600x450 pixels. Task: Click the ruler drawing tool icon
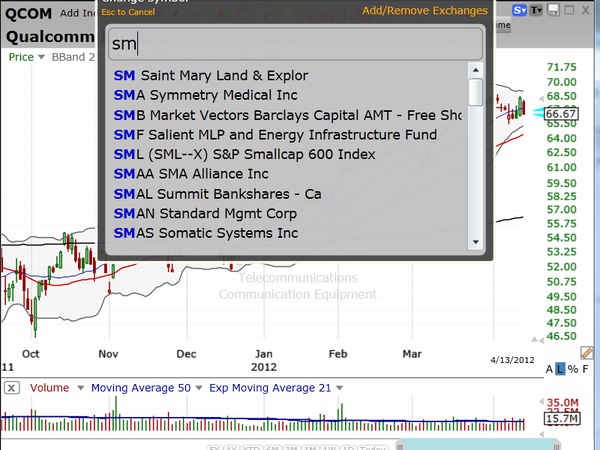[x=586, y=353]
